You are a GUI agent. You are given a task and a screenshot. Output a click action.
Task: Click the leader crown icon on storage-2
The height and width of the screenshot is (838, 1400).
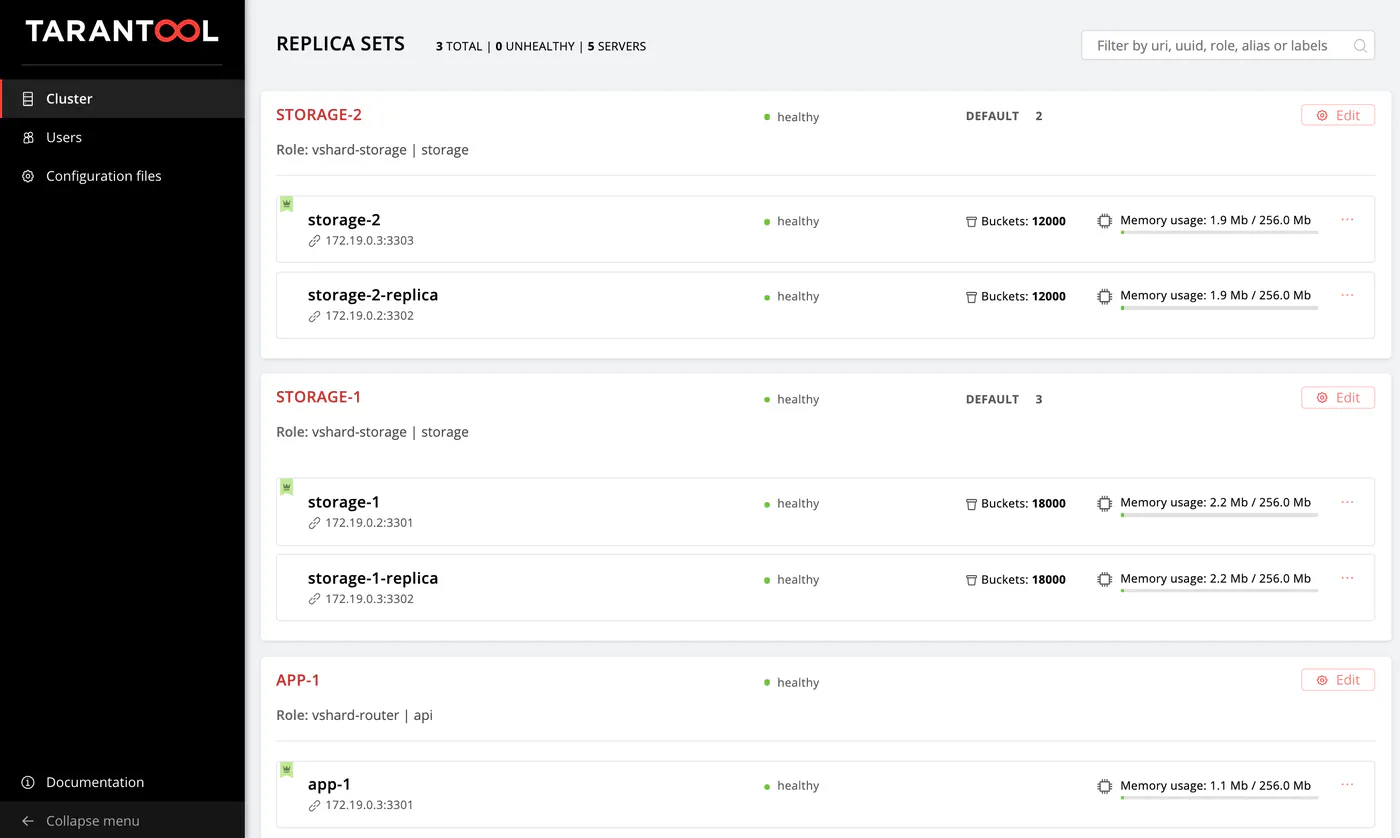pos(286,204)
